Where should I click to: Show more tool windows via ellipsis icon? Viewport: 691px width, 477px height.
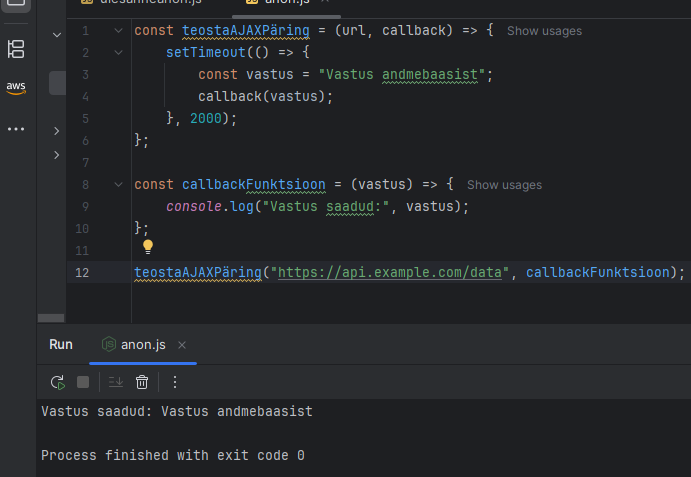pyautogui.click(x=16, y=129)
